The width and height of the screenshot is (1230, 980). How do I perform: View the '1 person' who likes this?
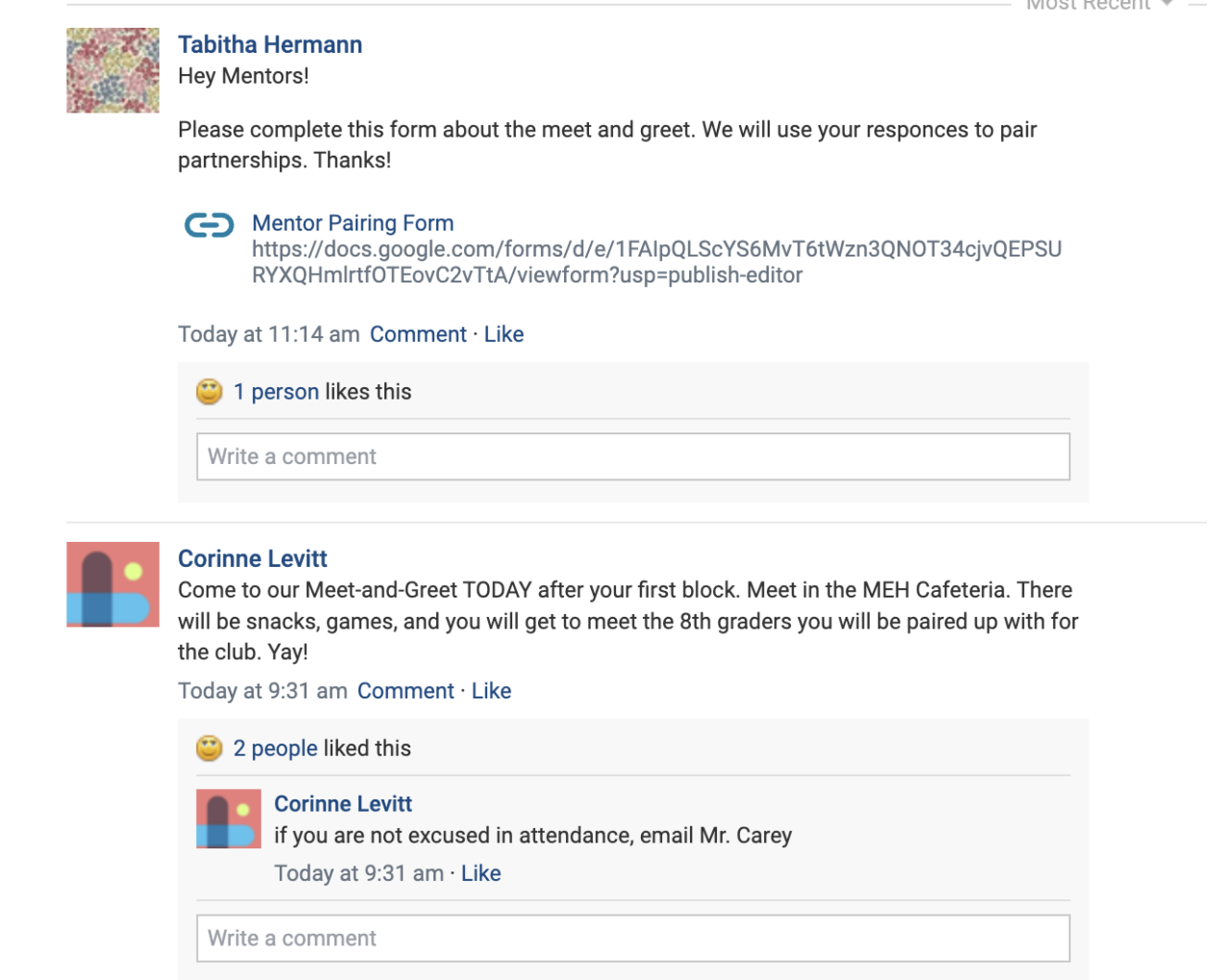pyautogui.click(x=276, y=392)
